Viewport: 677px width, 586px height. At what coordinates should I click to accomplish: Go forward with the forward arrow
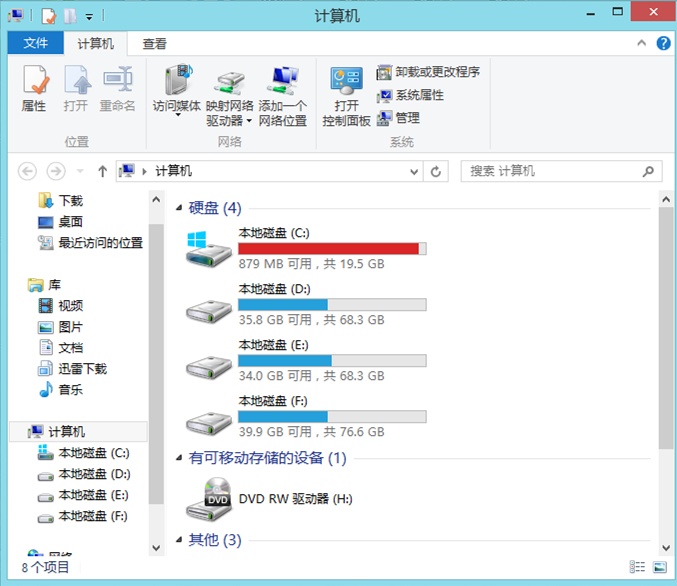(x=56, y=171)
